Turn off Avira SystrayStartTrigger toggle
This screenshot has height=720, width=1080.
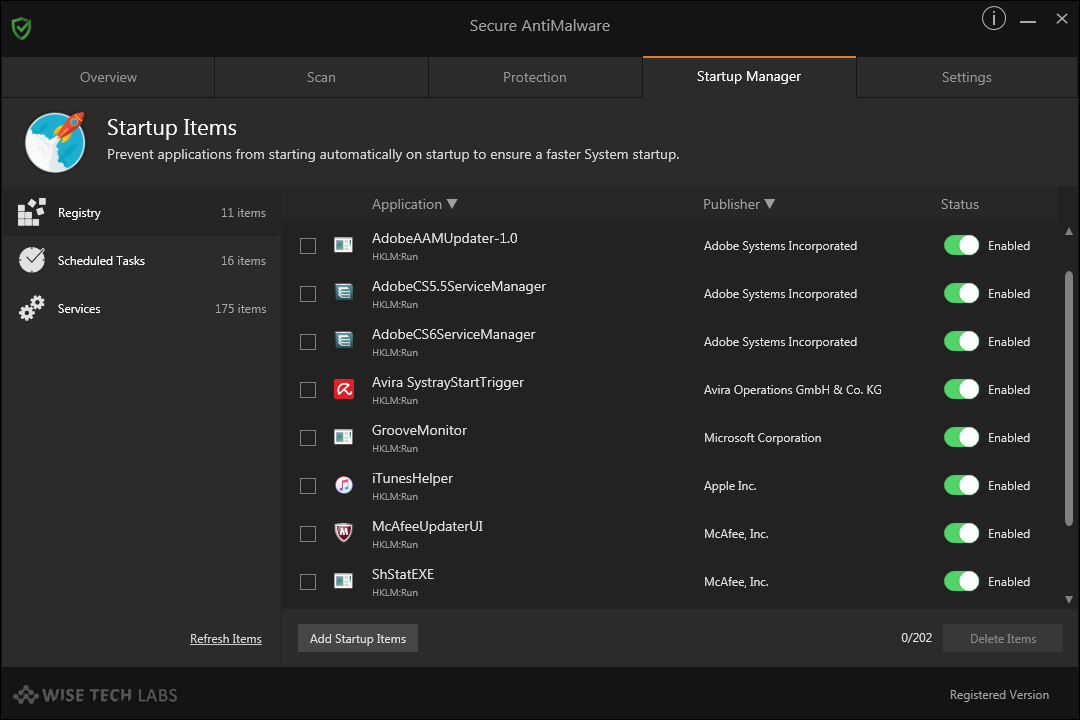tap(961, 389)
